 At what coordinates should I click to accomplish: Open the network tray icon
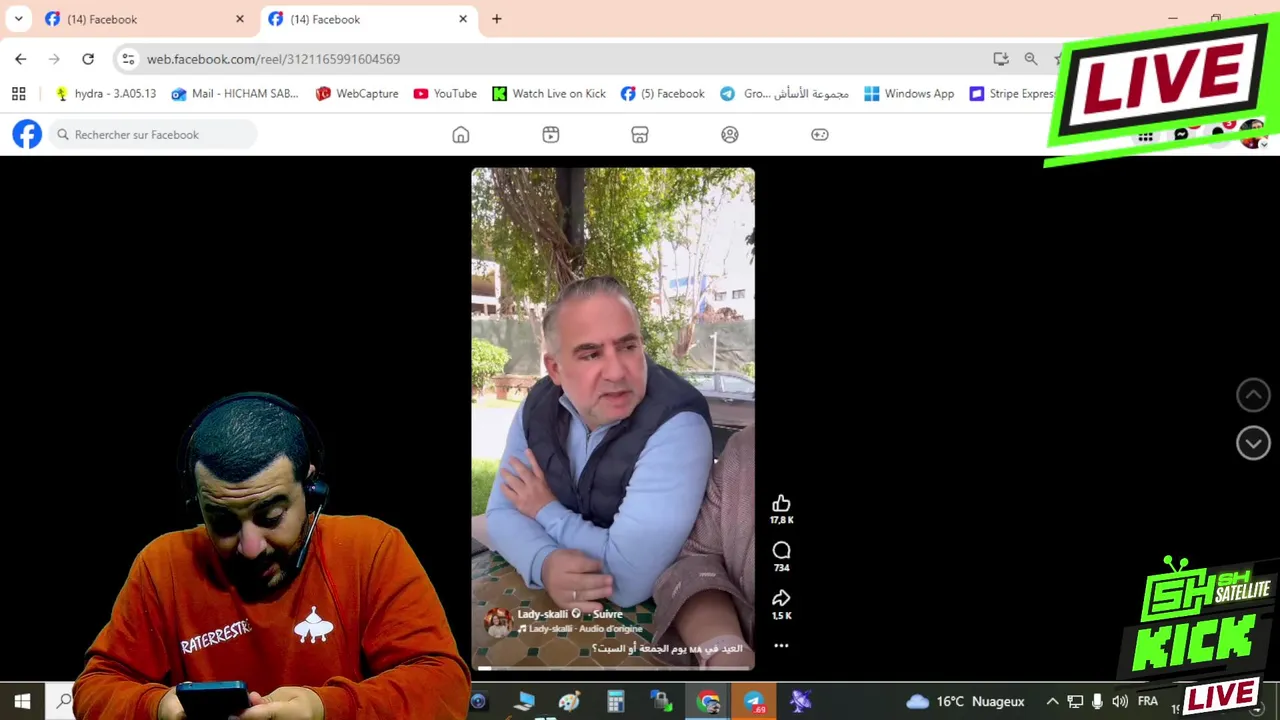tap(1075, 701)
